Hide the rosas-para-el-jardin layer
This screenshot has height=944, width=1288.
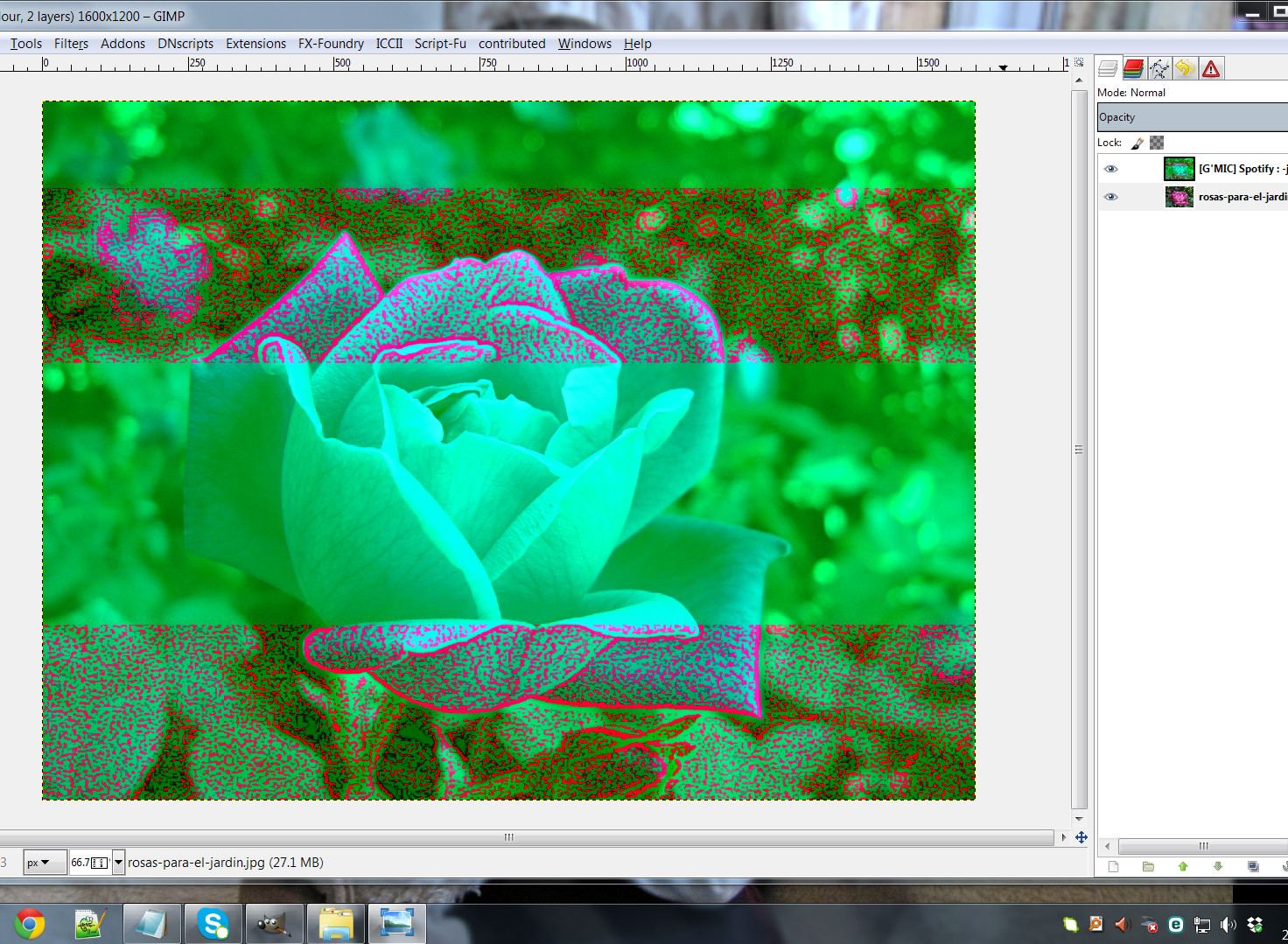click(1111, 197)
